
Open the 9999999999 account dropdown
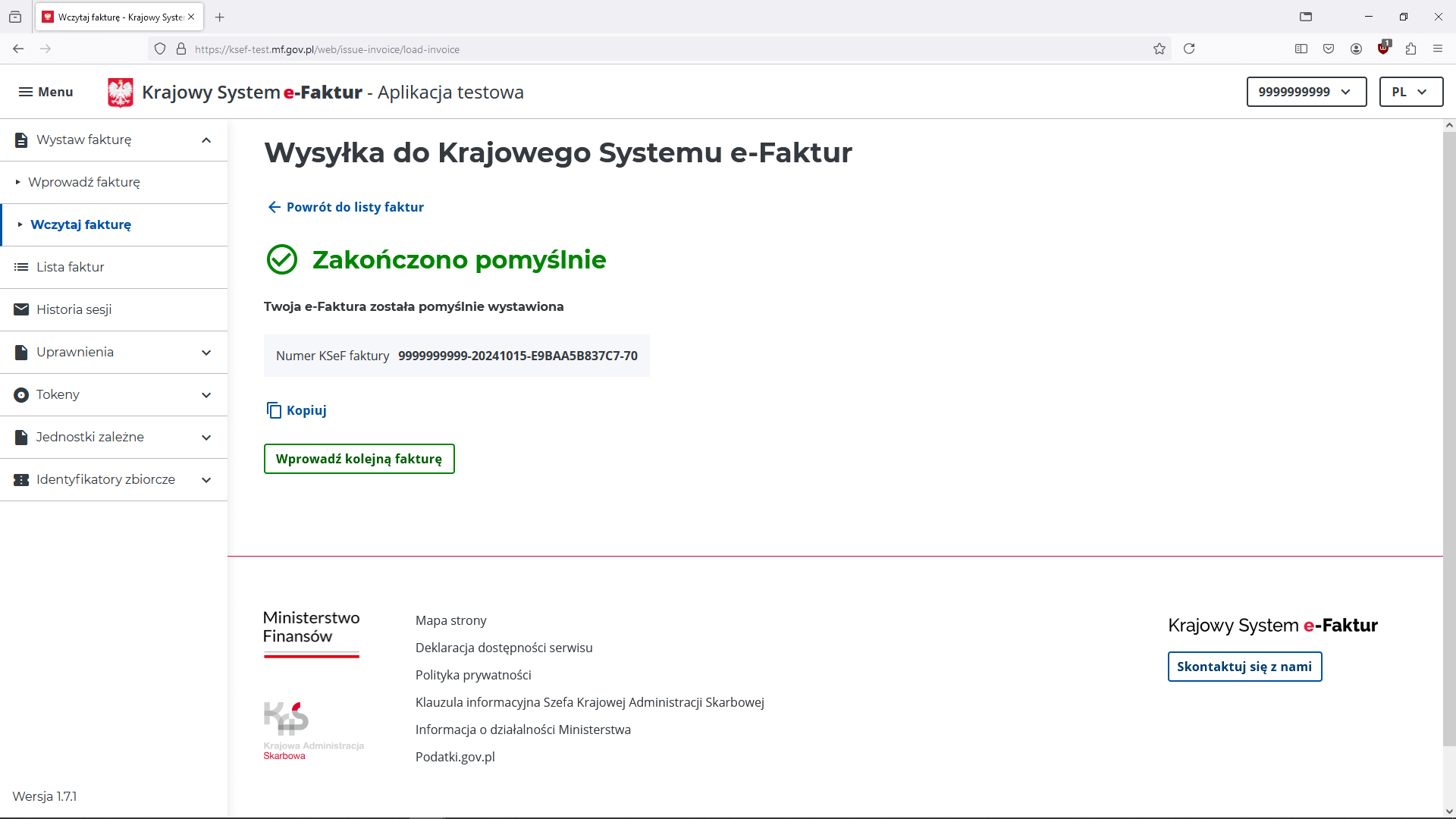[x=1306, y=92]
